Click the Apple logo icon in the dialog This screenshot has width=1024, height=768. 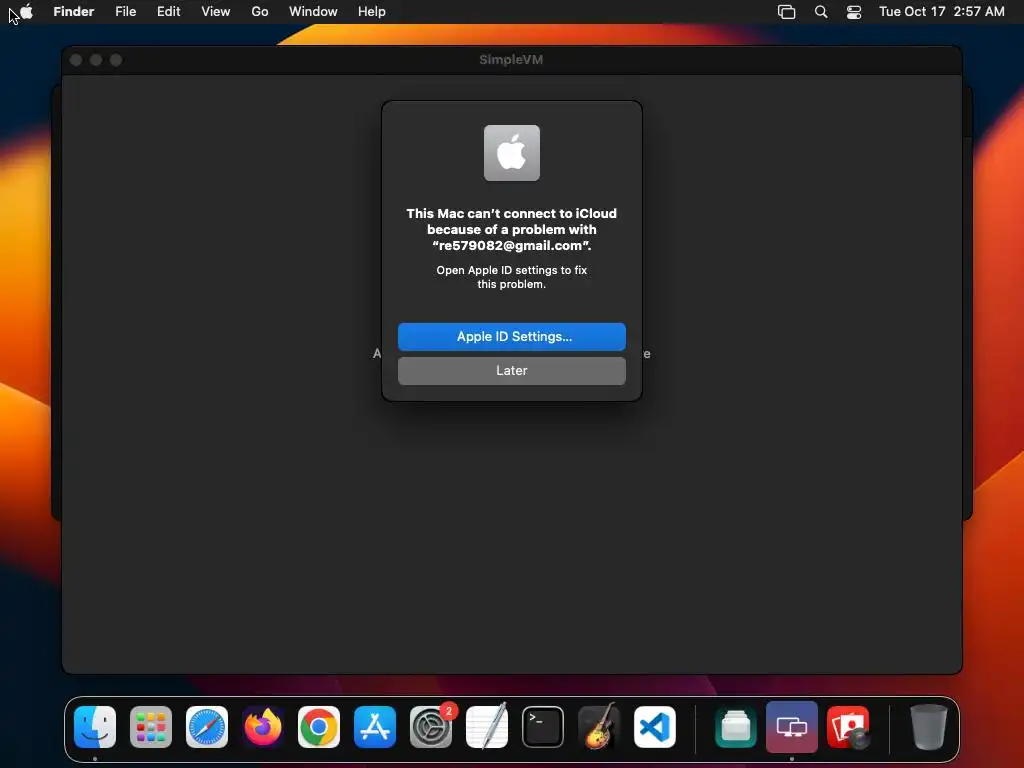[x=511, y=153]
